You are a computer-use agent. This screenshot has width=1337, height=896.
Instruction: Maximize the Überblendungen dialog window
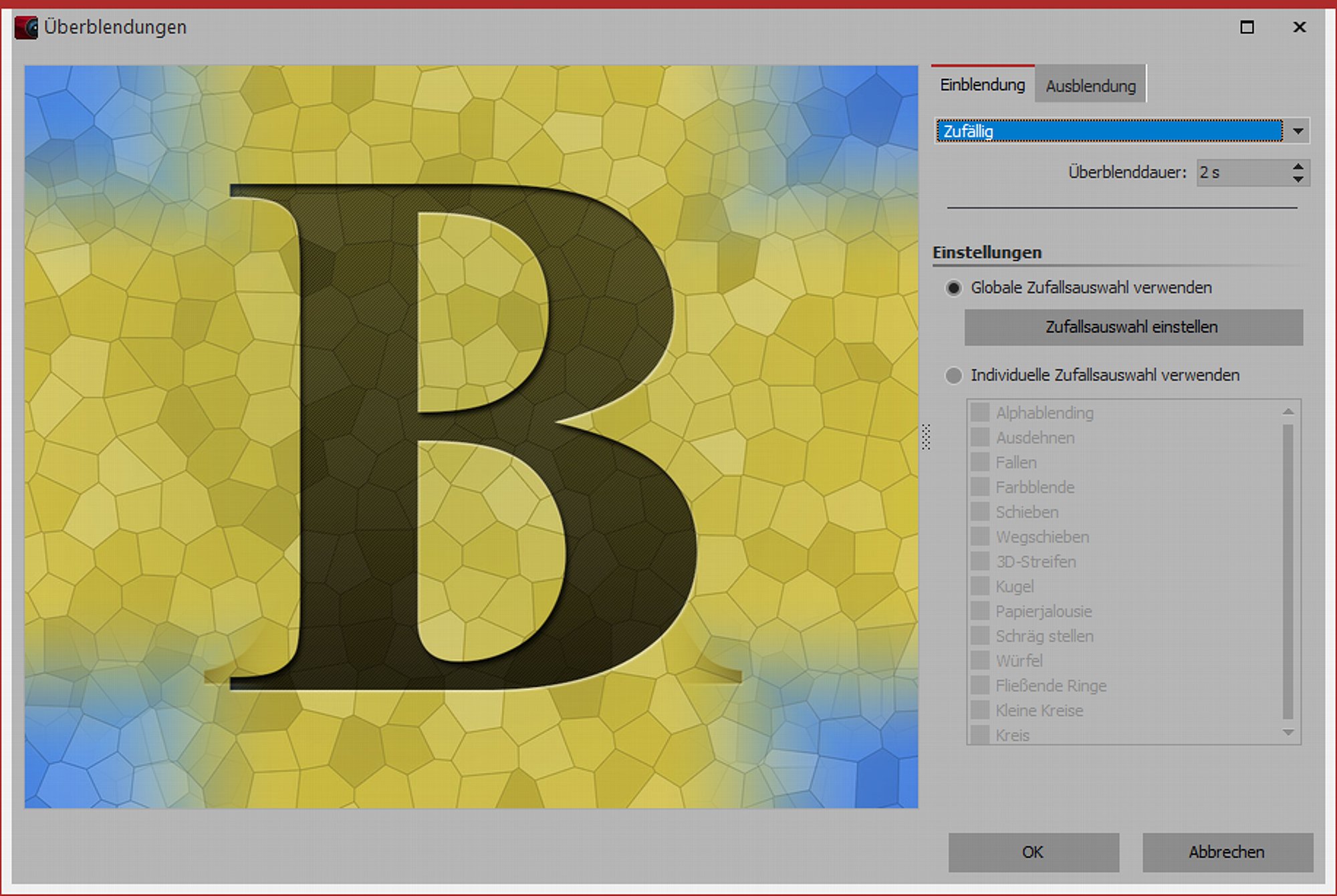(1247, 27)
